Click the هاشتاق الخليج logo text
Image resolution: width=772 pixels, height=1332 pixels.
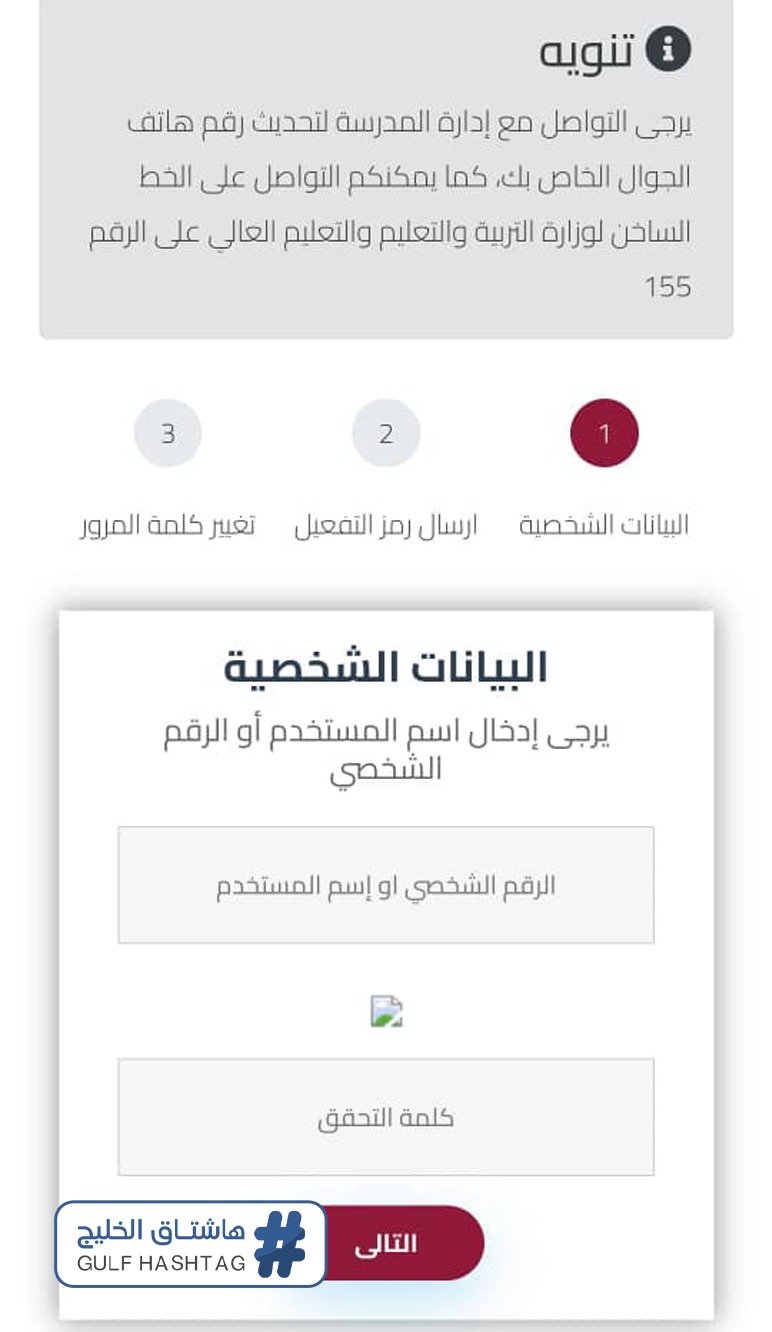[162, 1230]
